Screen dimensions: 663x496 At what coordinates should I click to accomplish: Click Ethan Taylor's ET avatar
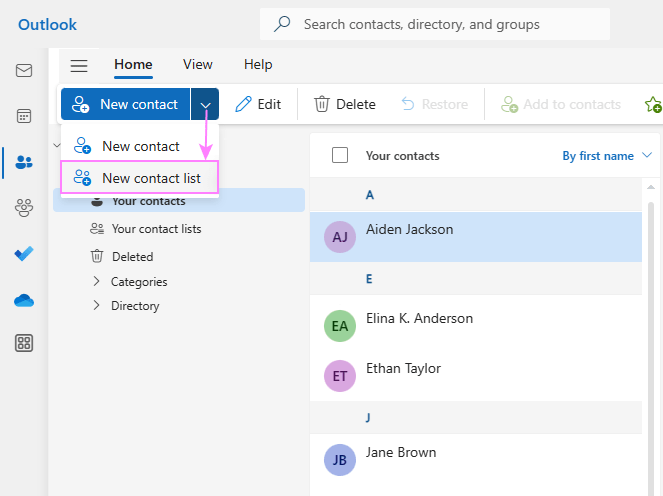coord(340,376)
